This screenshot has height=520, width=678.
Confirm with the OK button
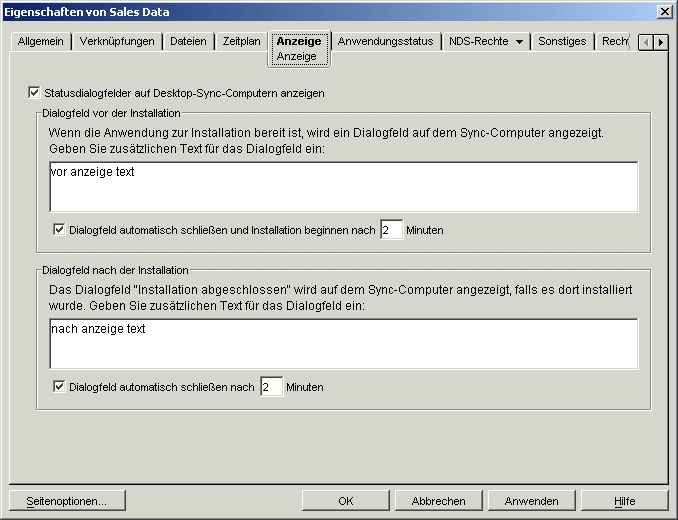345,501
